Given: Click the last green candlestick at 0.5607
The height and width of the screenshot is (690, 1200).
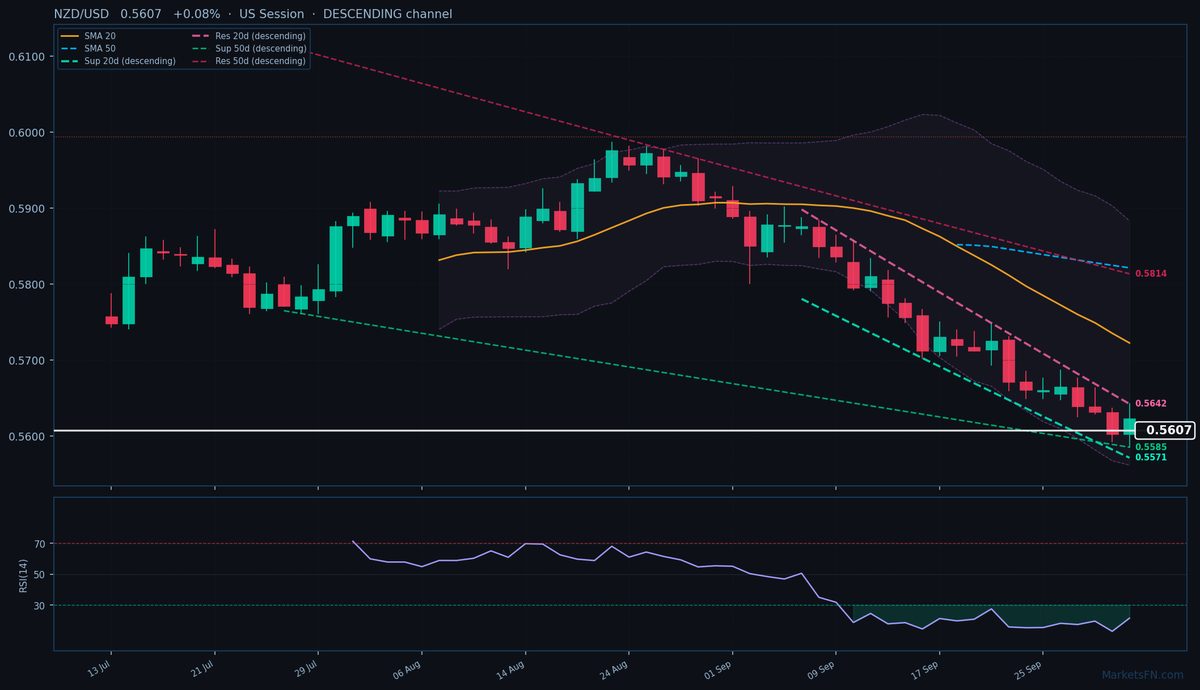Looking at the screenshot, I should pos(1129,427).
